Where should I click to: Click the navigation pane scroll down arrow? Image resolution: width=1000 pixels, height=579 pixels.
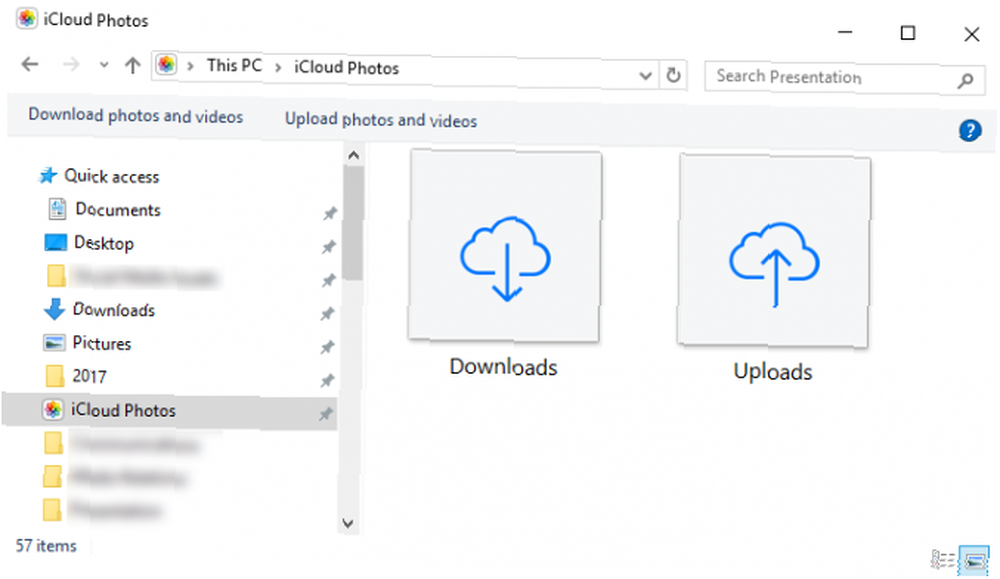348,524
